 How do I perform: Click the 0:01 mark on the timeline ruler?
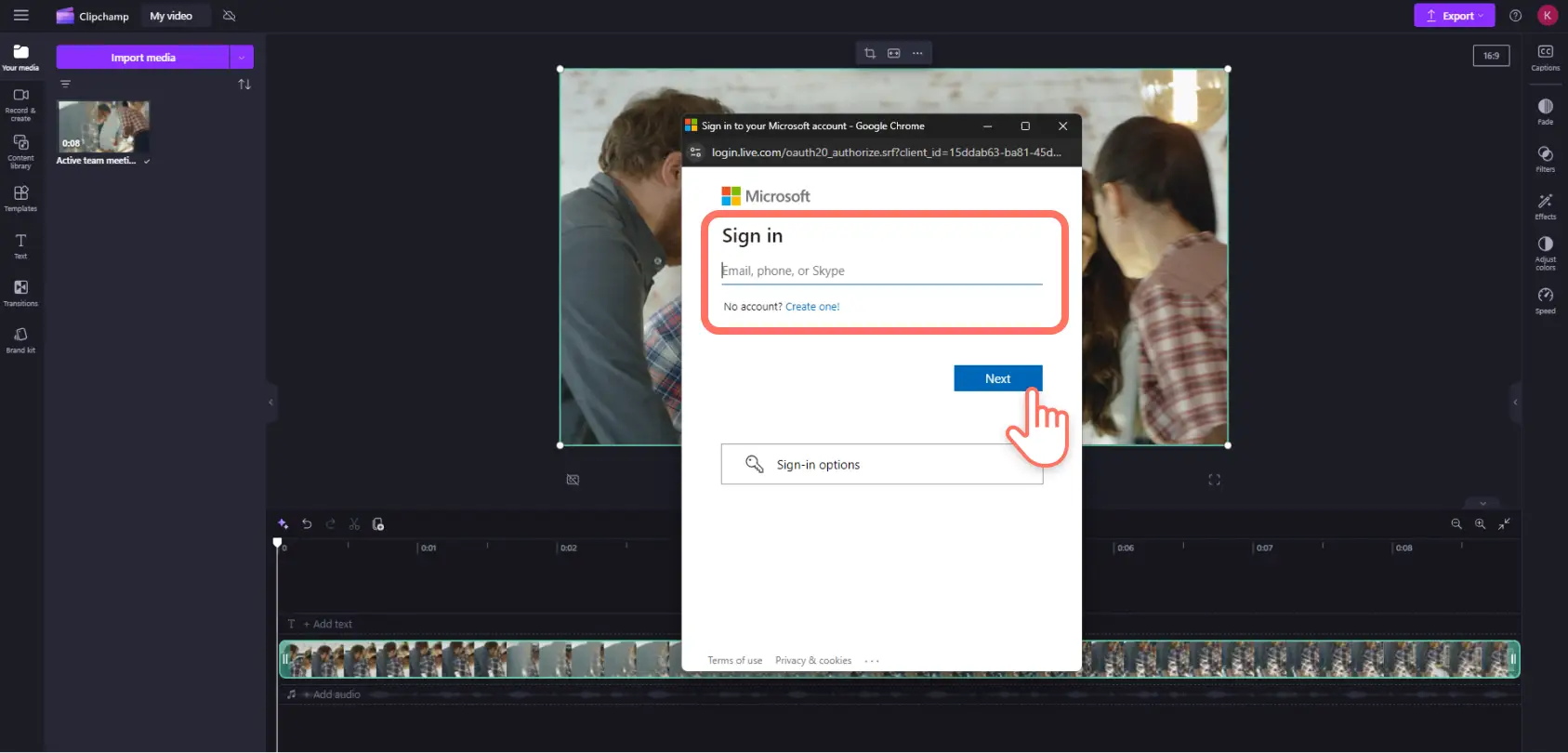point(428,548)
